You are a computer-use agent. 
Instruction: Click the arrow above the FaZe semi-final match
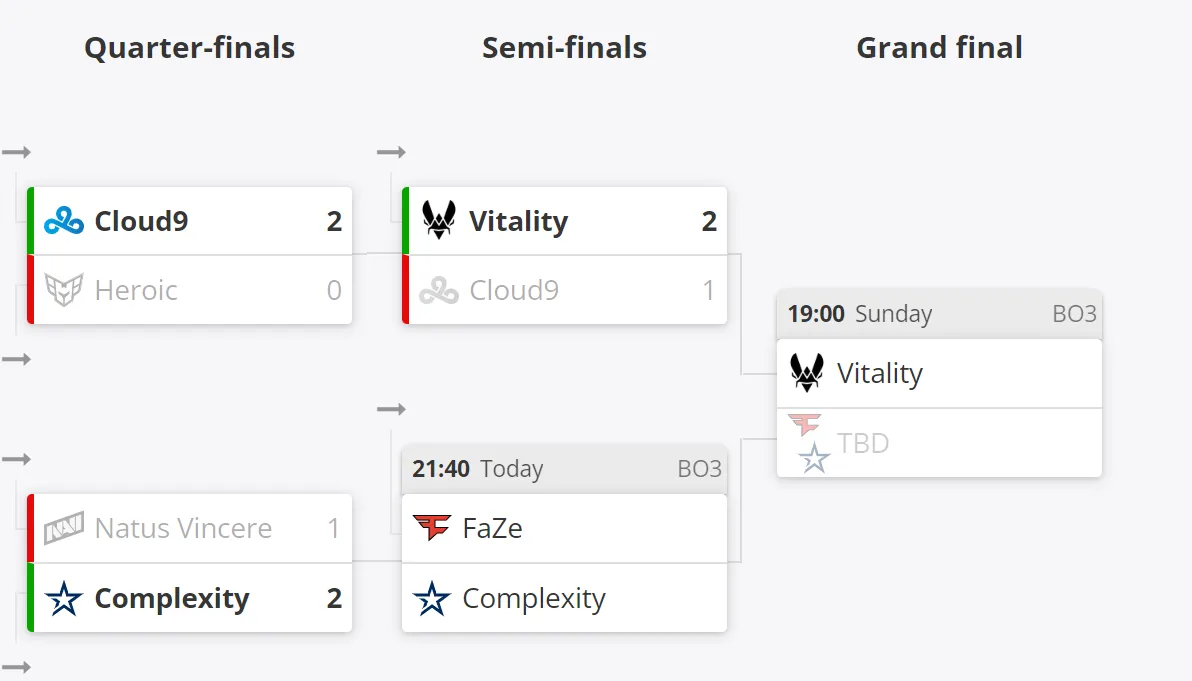coord(392,409)
